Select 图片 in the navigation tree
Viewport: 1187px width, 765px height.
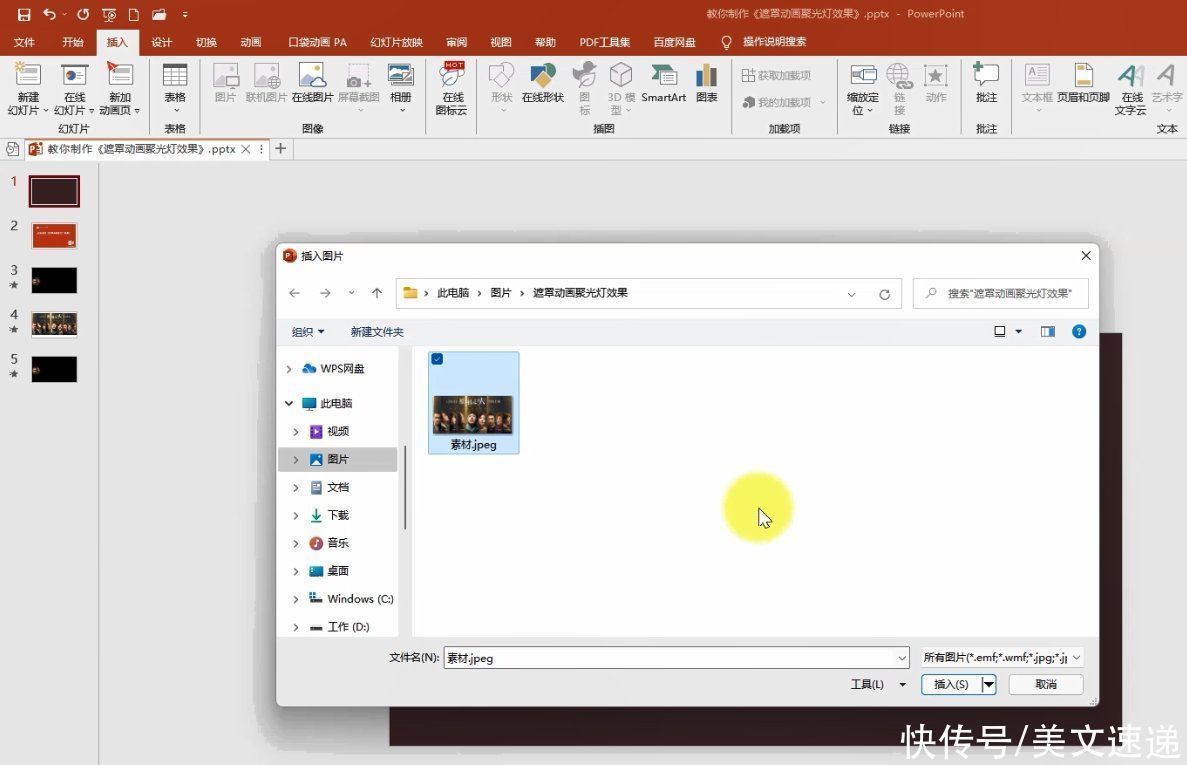338,459
